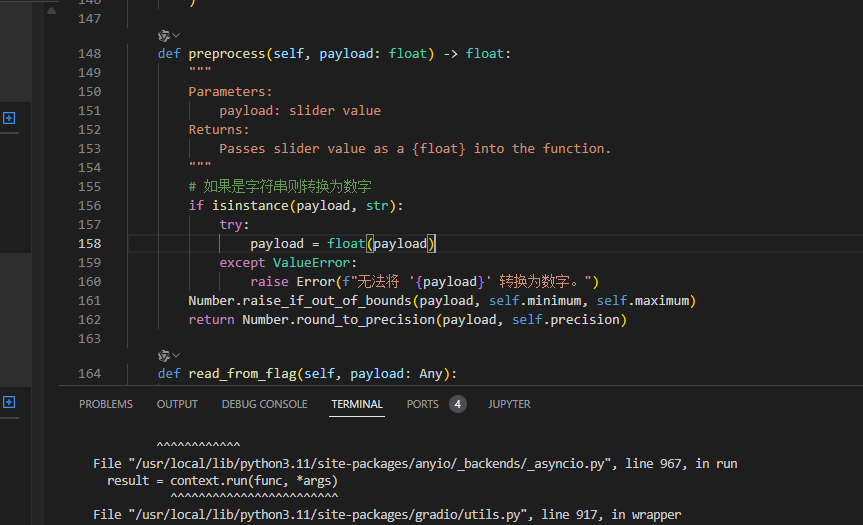Image resolution: width=863 pixels, height=525 pixels.
Task: Click 'self.precision' on line 162
Action: [x=566, y=320]
